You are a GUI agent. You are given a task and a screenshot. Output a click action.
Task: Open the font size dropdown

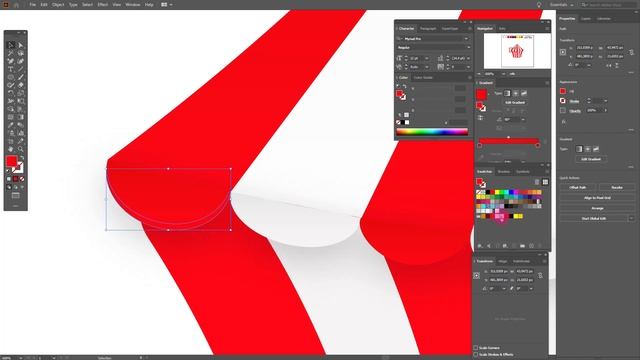427,58
